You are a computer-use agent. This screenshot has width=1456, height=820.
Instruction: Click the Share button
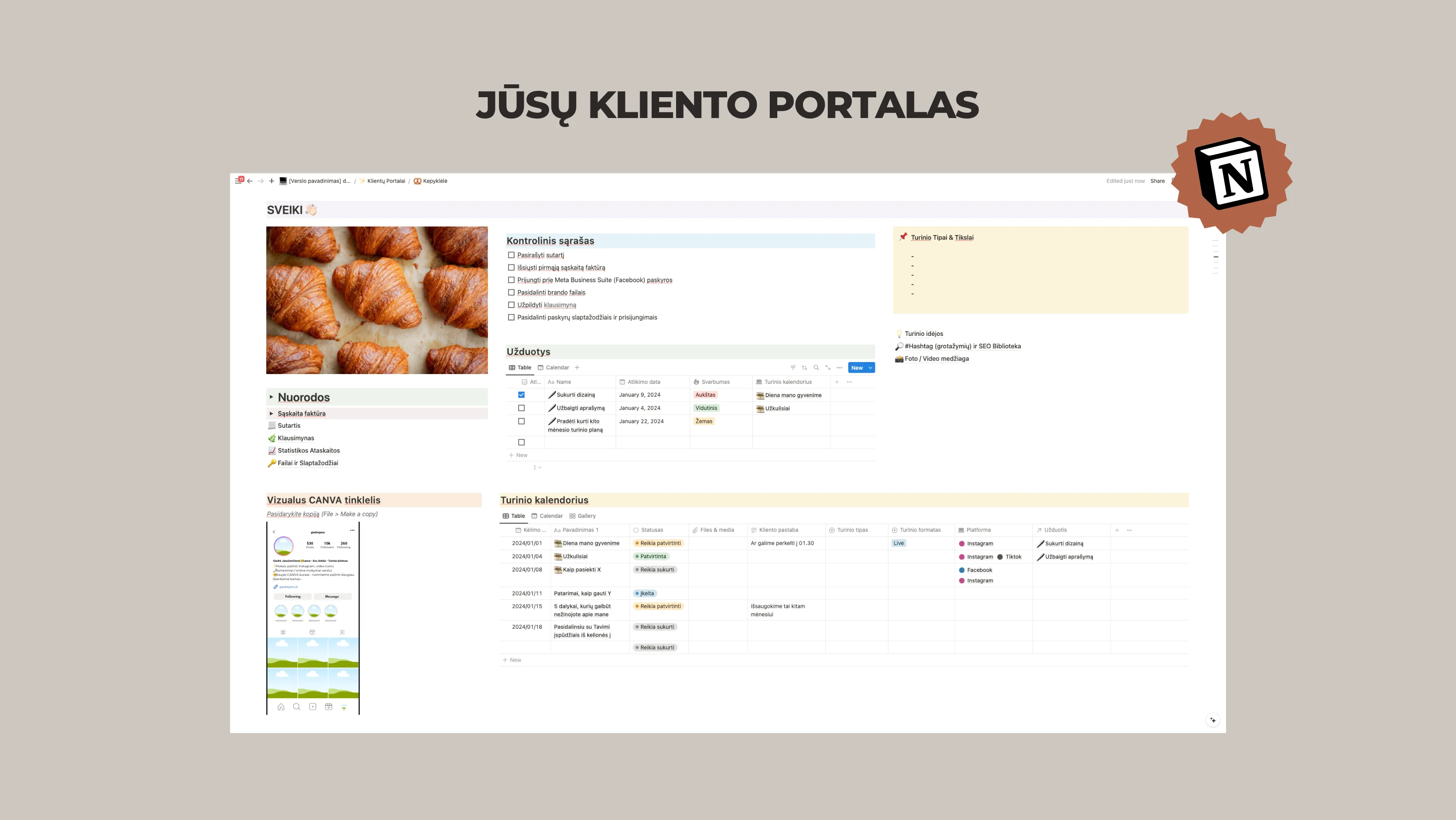click(x=1158, y=181)
